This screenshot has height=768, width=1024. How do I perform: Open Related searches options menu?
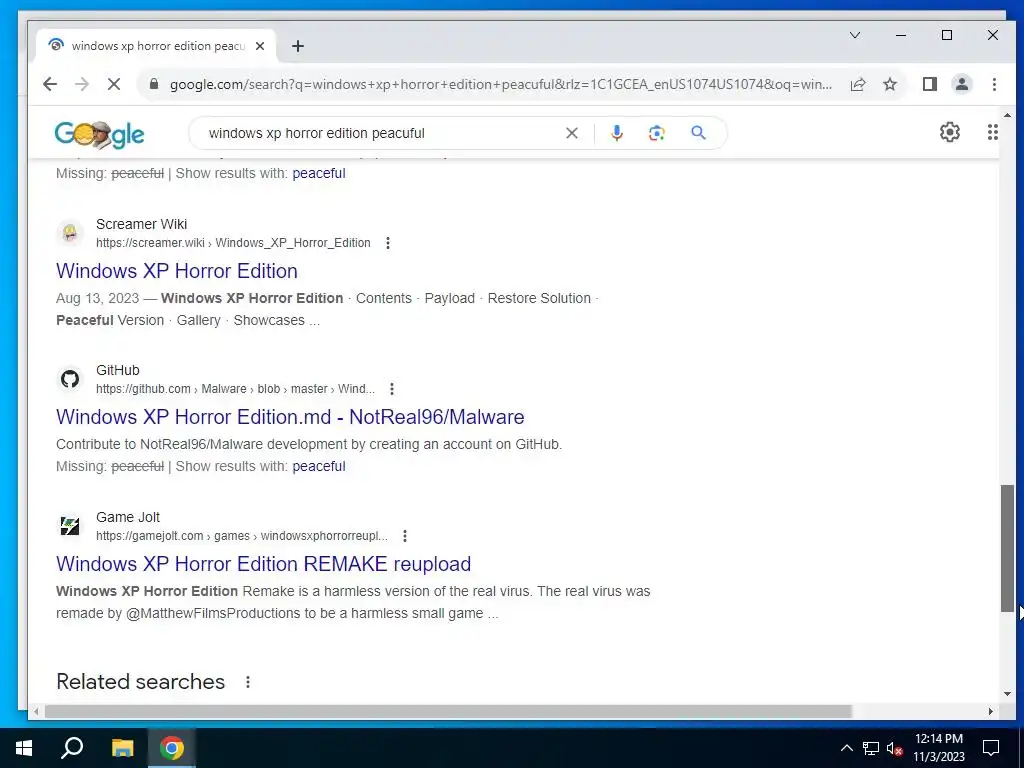pos(248,682)
